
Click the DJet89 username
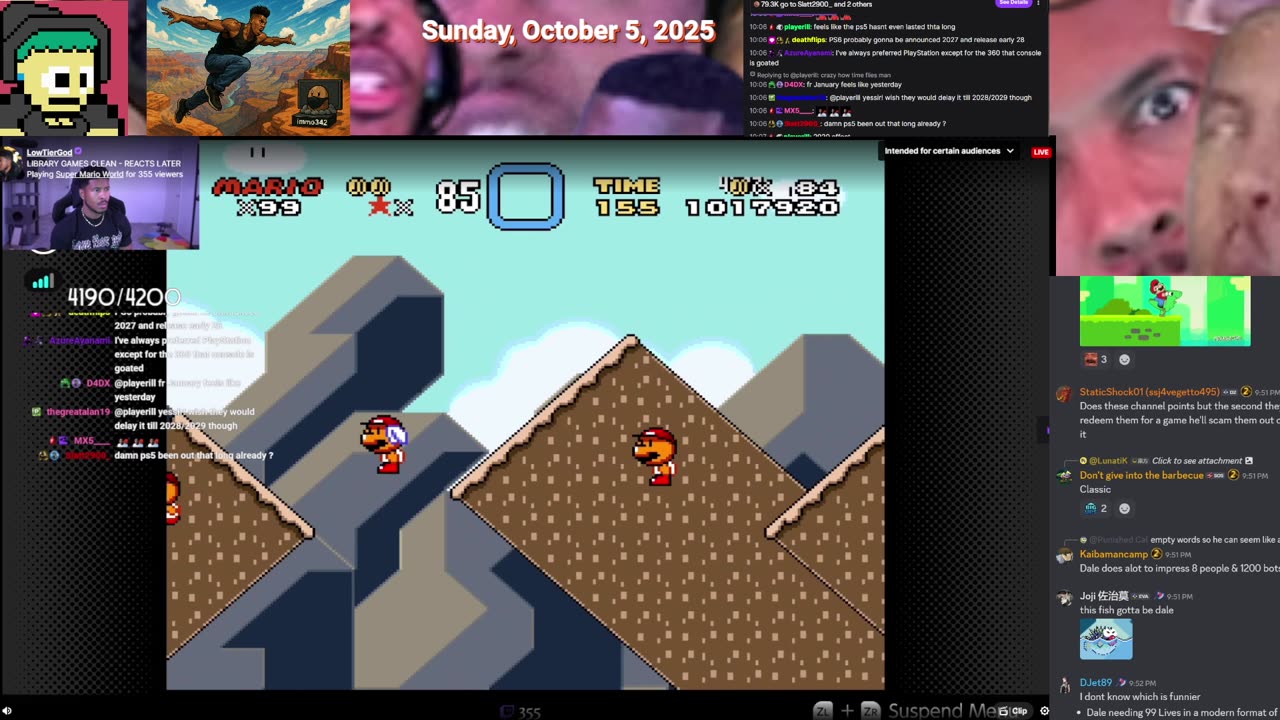(x=1095, y=683)
